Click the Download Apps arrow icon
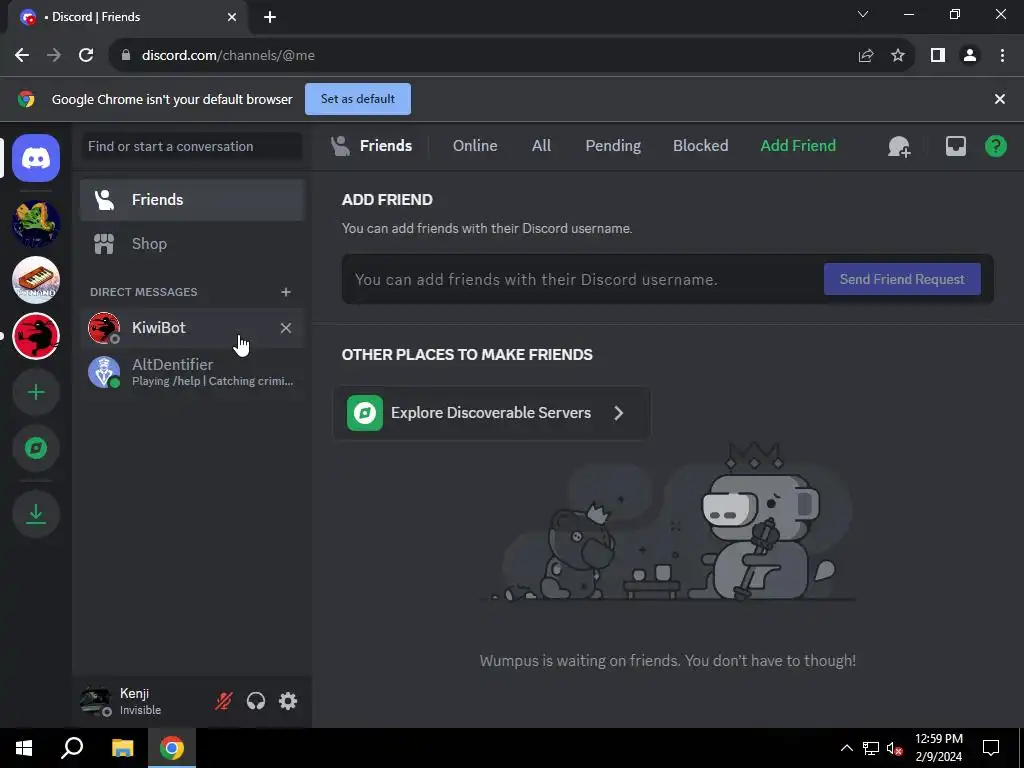The width and height of the screenshot is (1024, 768). (36, 514)
